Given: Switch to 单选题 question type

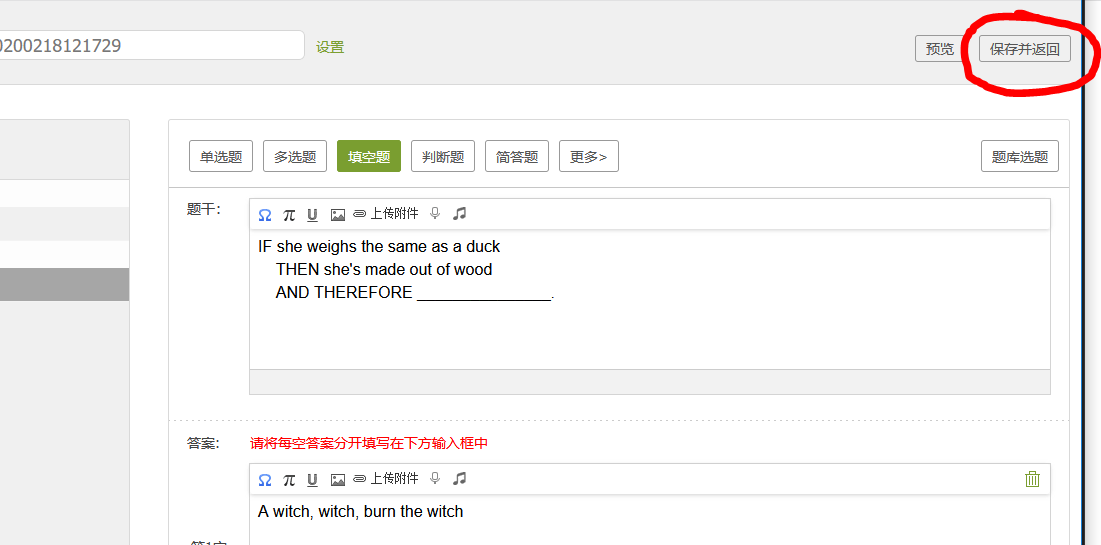Looking at the screenshot, I should pos(221,156).
